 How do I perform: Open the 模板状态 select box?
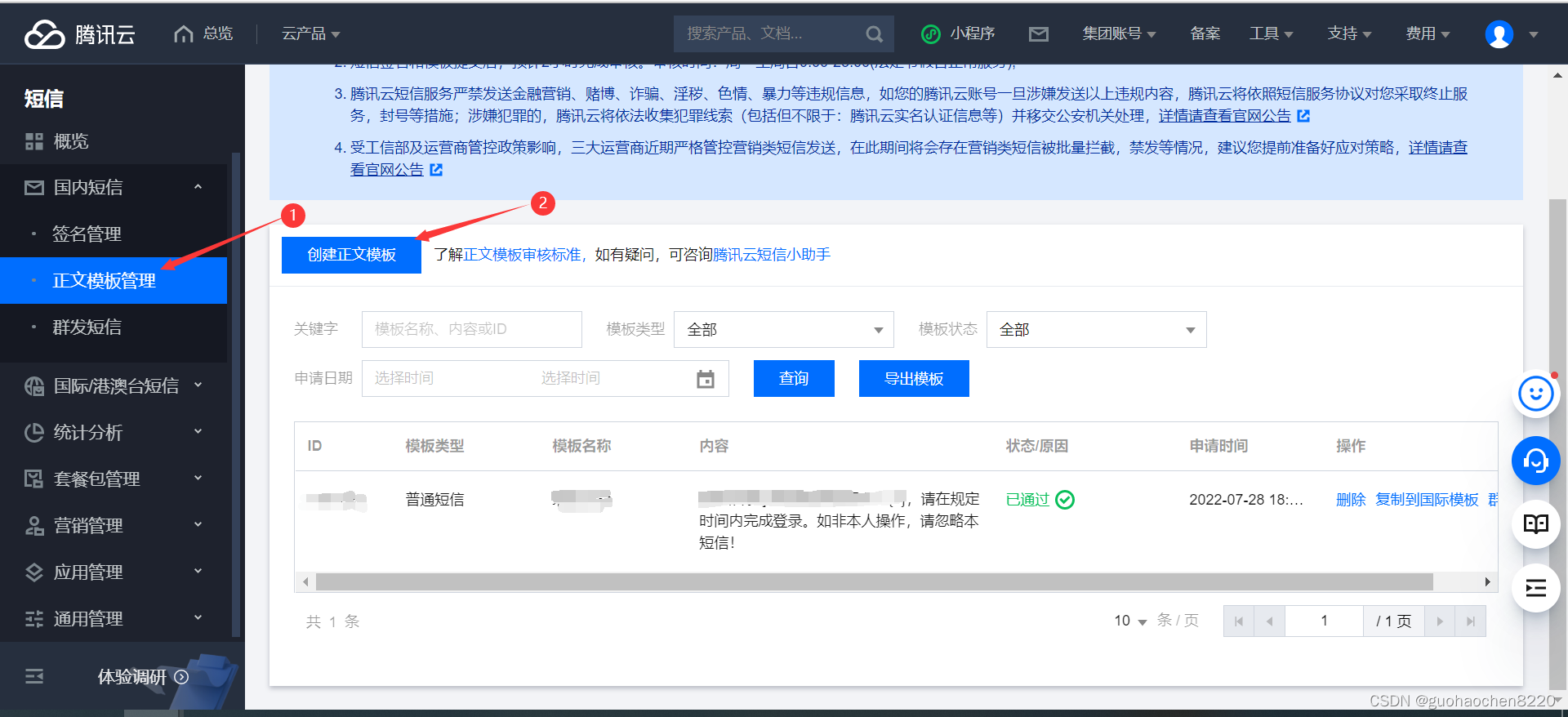[1096, 330]
